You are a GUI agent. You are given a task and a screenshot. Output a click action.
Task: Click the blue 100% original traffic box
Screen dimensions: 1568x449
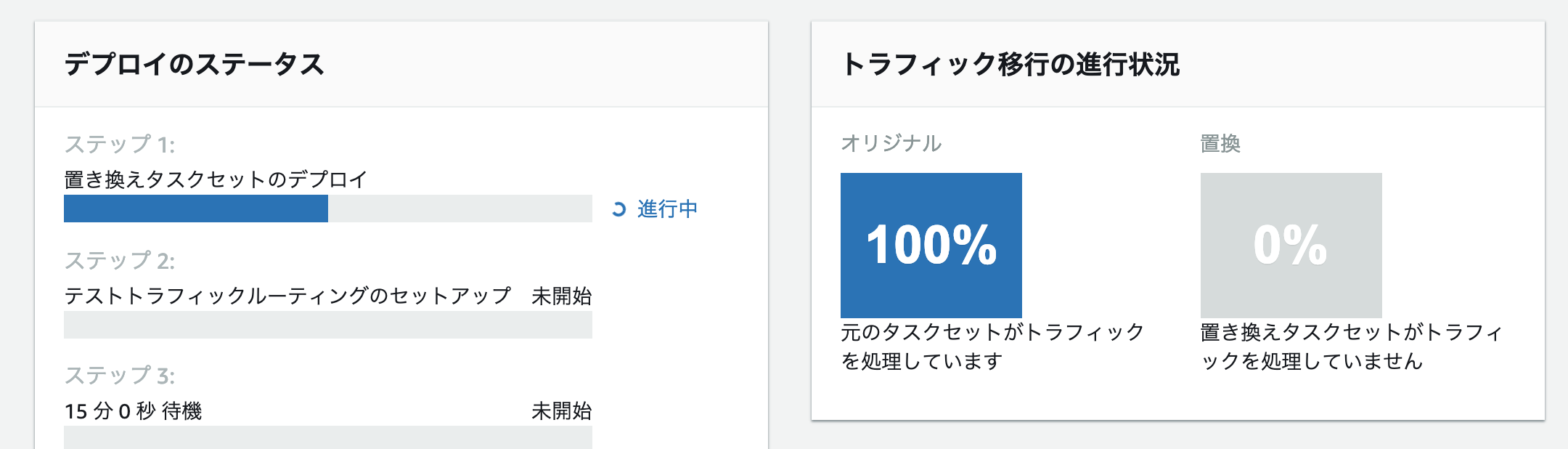(931, 245)
